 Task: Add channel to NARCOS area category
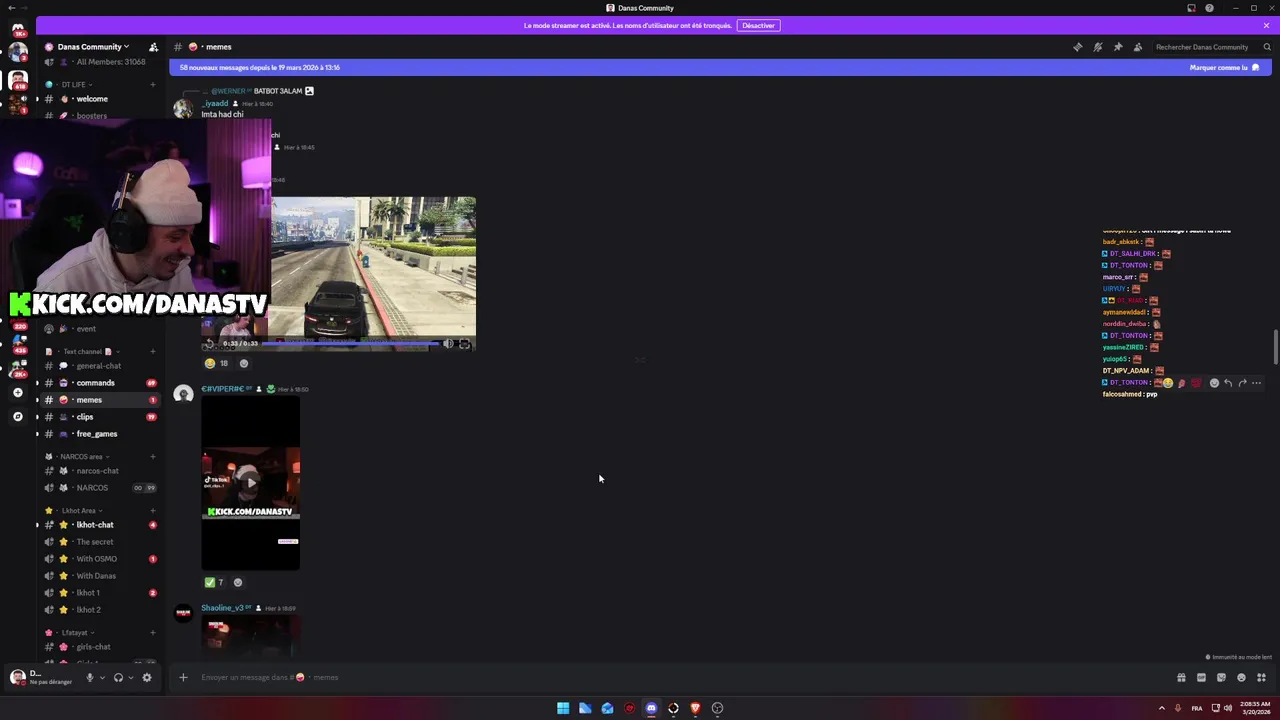click(153, 456)
